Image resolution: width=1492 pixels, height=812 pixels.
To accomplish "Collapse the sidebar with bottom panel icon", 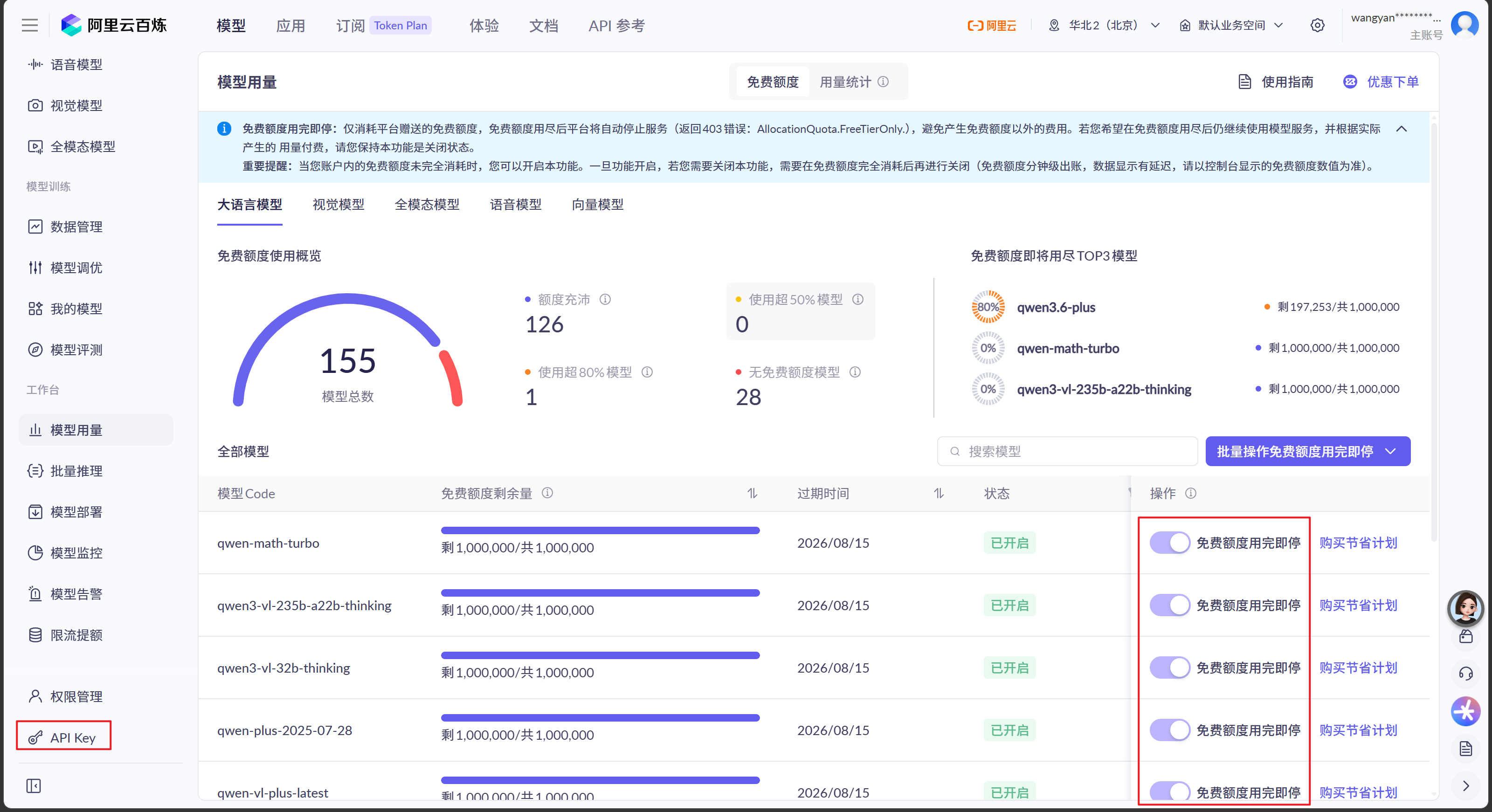I will [x=34, y=786].
